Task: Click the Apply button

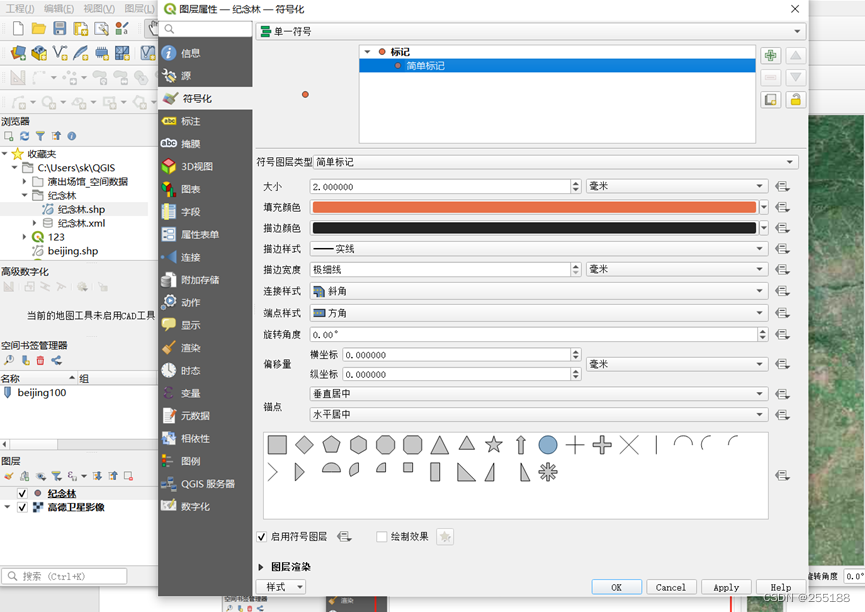Action: click(x=726, y=587)
